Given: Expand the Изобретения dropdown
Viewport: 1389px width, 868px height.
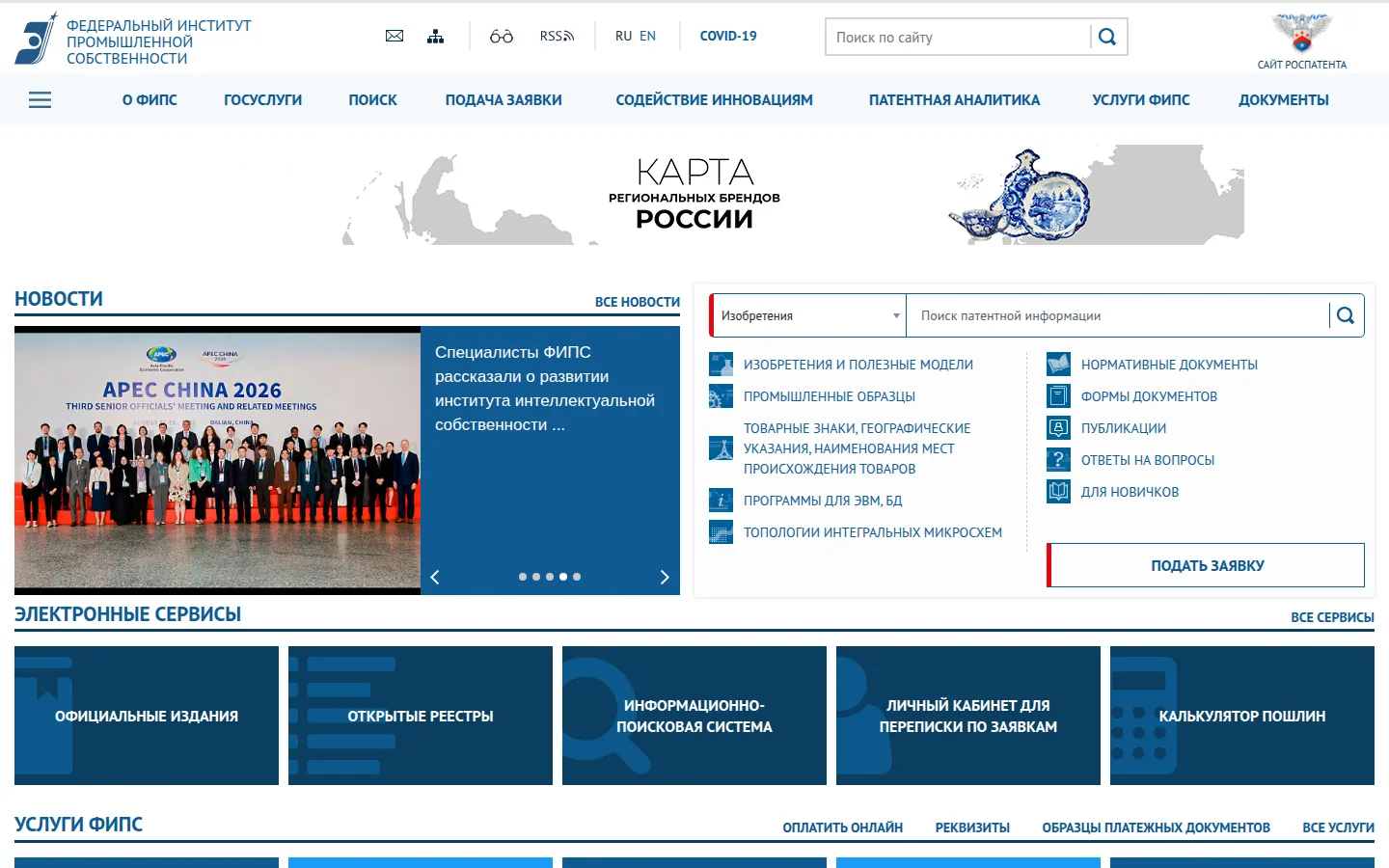Looking at the screenshot, I should (809, 315).
